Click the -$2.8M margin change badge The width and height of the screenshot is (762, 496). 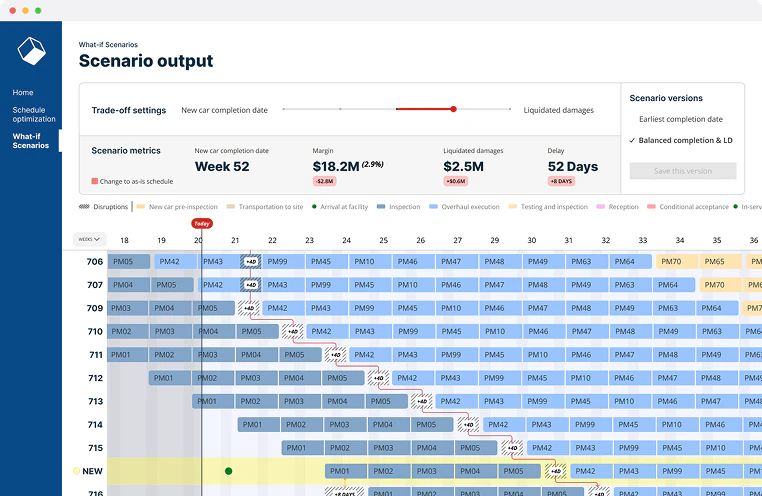(x=325, y=181)
